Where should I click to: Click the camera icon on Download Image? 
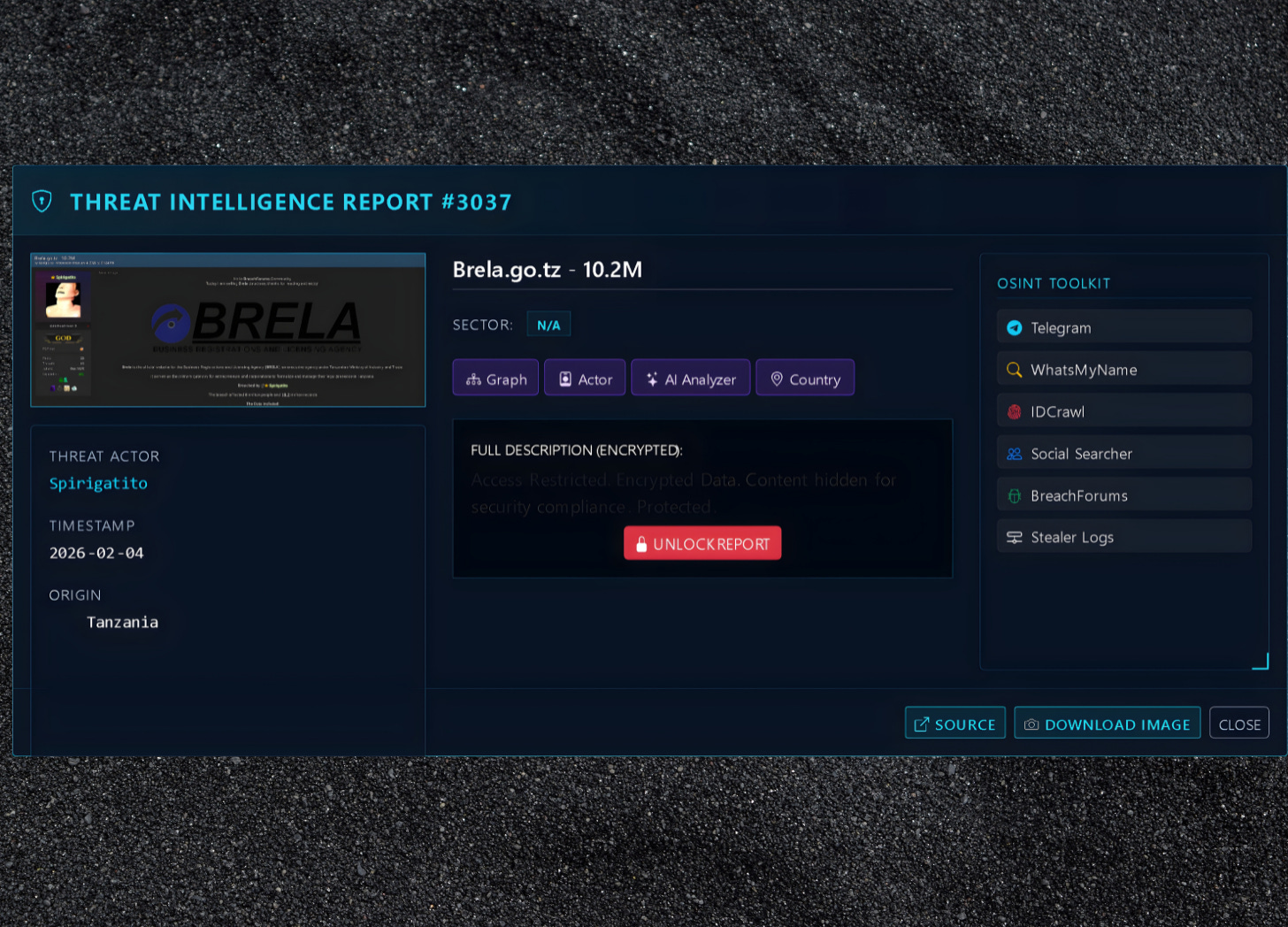(x=1031, y=724)
